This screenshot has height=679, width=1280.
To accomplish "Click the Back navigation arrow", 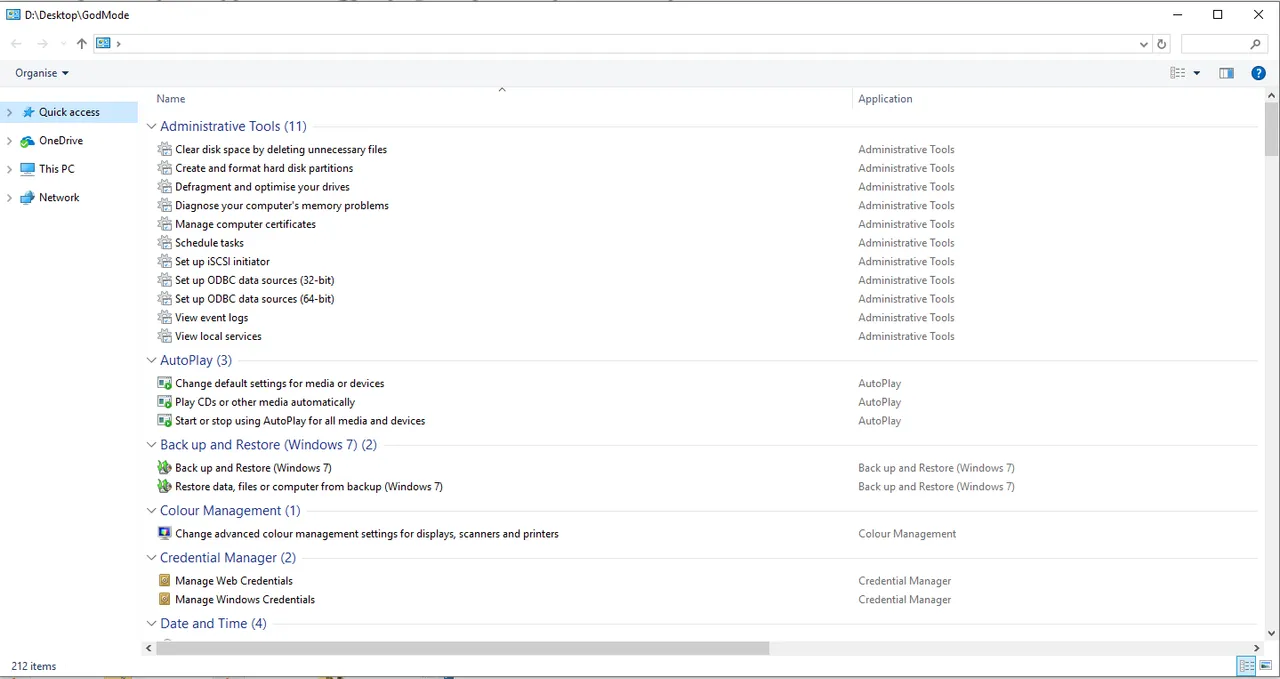I will point(16,44).
